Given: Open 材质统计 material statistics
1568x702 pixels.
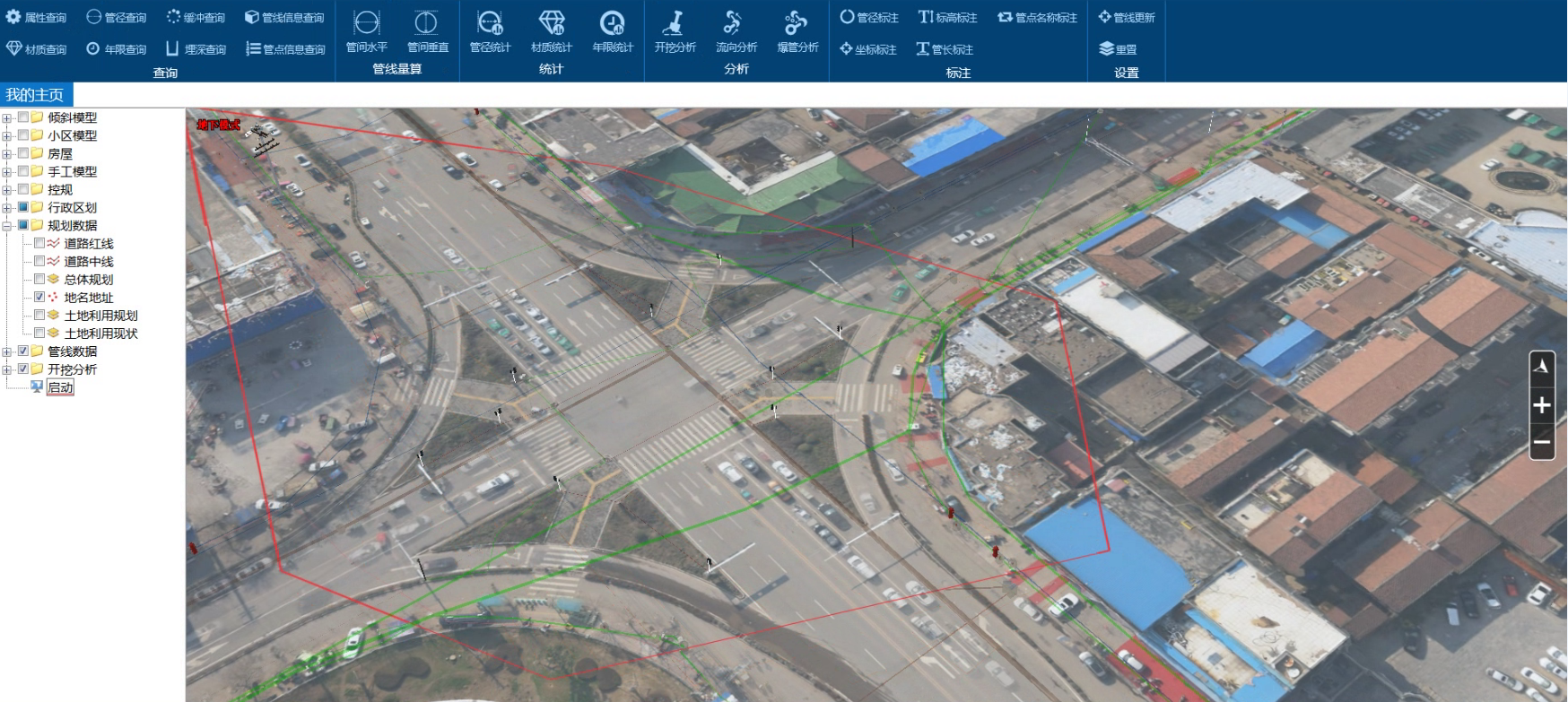Looking at the screenshot, I should [x=551, y=31].
